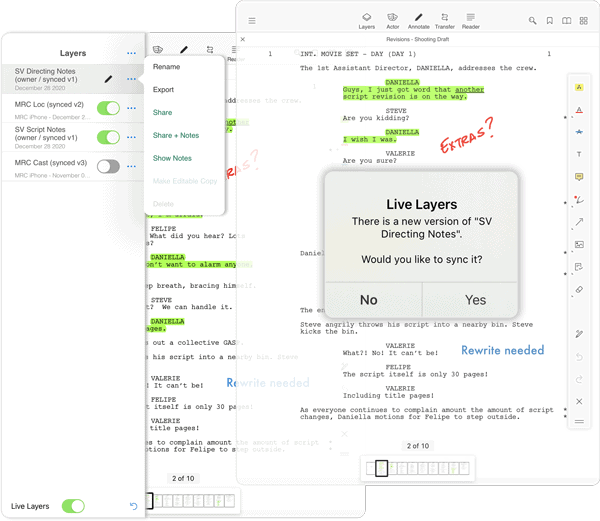600x521 pixels.
Task: Click the pencil settings icon below the eraser
Action: coord(579,334)
